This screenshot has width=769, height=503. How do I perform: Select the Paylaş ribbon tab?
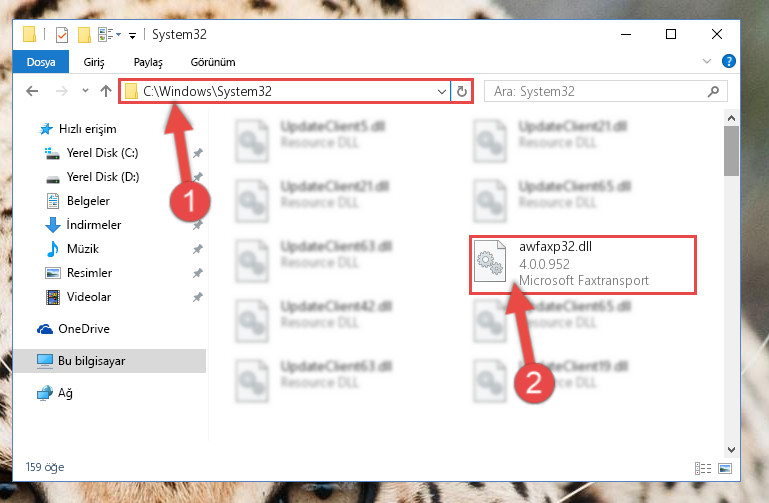(x=148, y=62)
